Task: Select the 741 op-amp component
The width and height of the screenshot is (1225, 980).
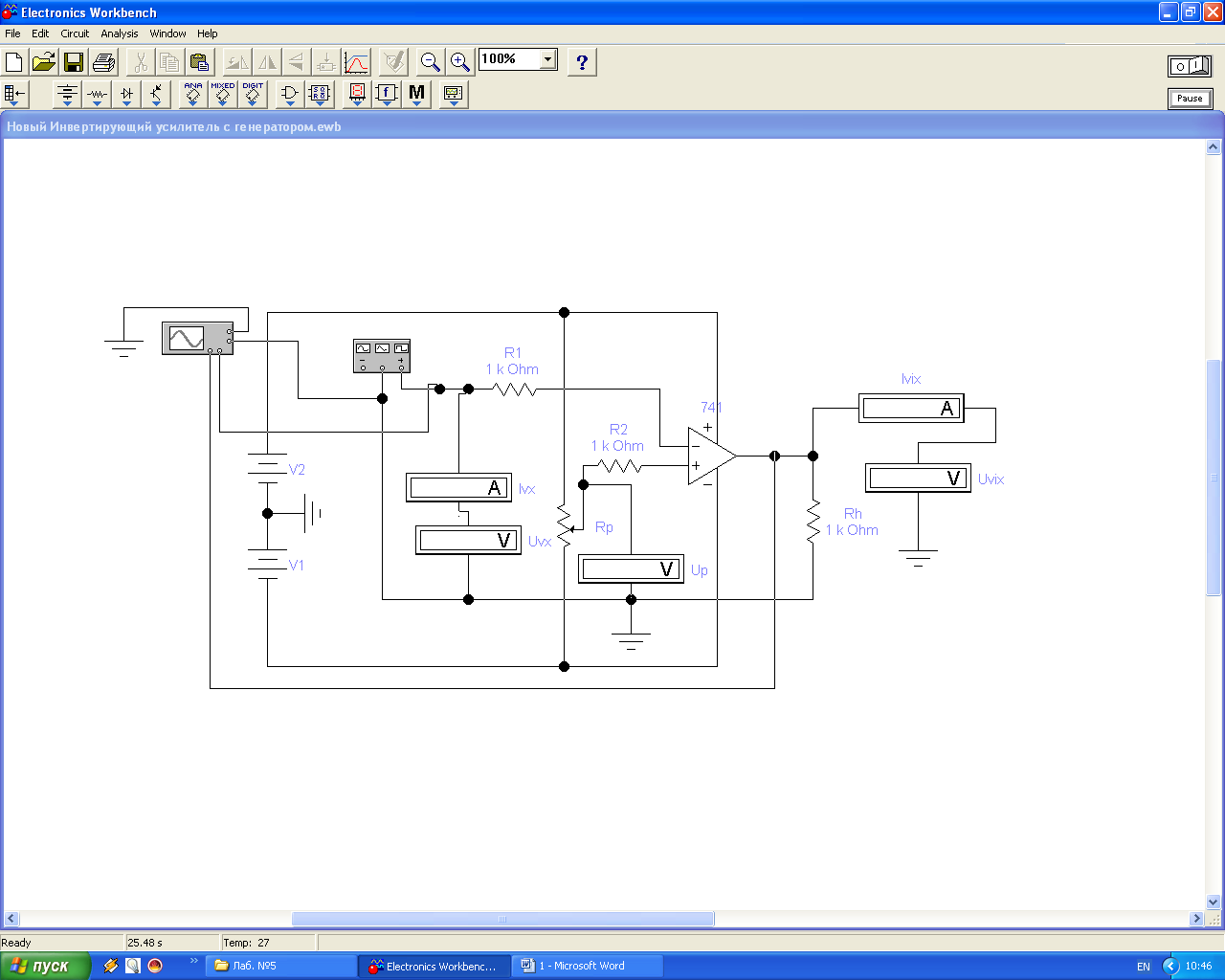Action: click(x=711, y=457)
